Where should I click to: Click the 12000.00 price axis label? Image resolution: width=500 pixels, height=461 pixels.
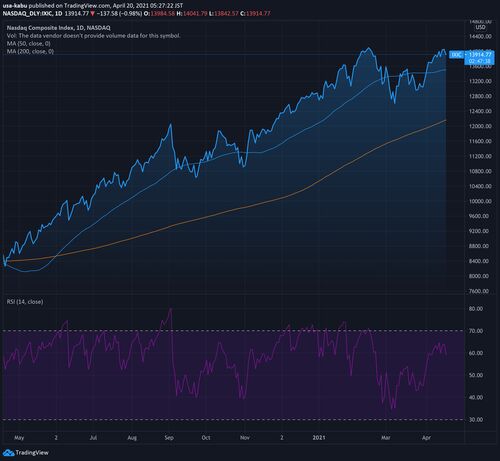[x=480, y=126]
